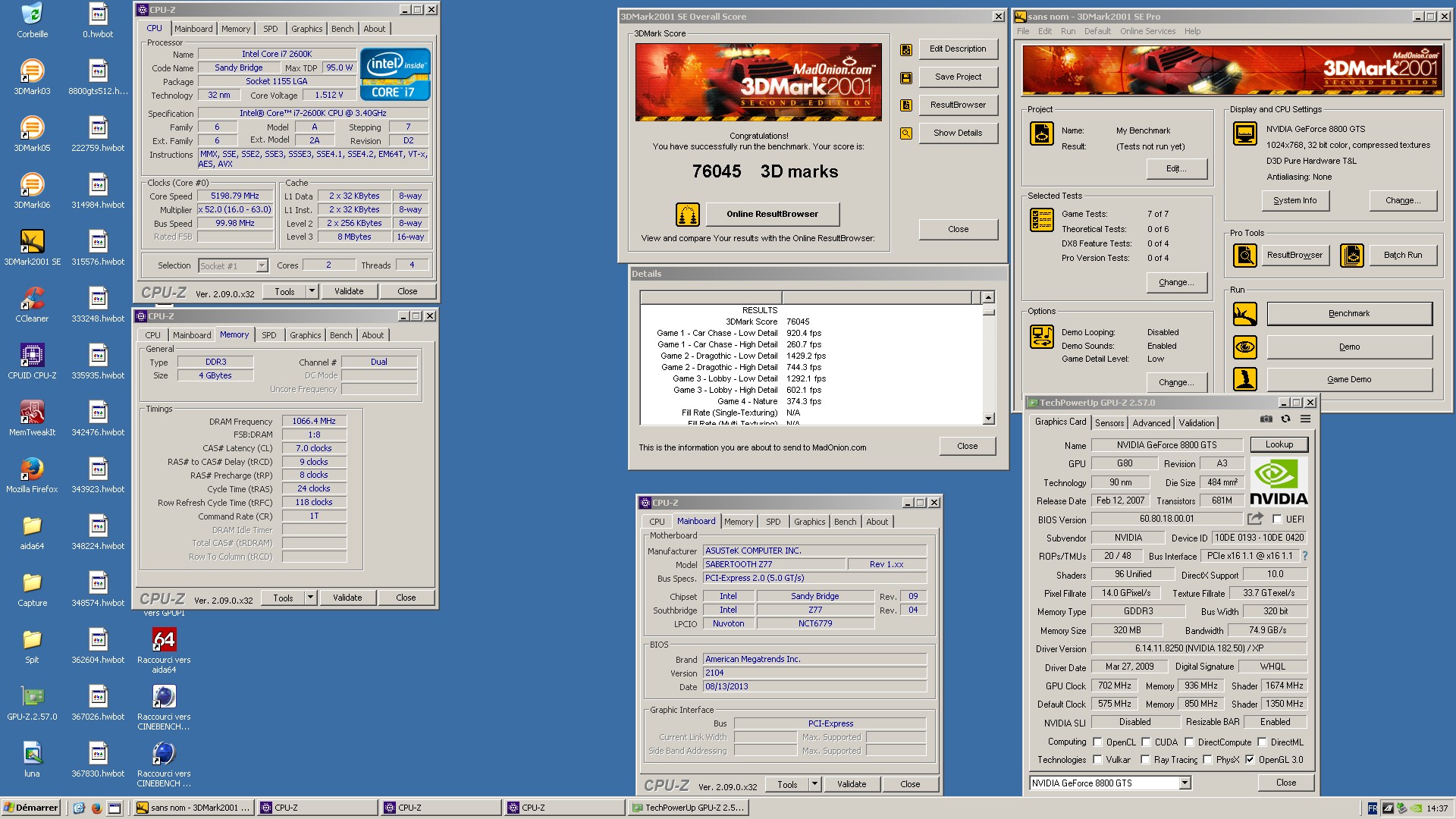Expand the GPU selector dropdown in GPU-Z

click(1185, 783)
